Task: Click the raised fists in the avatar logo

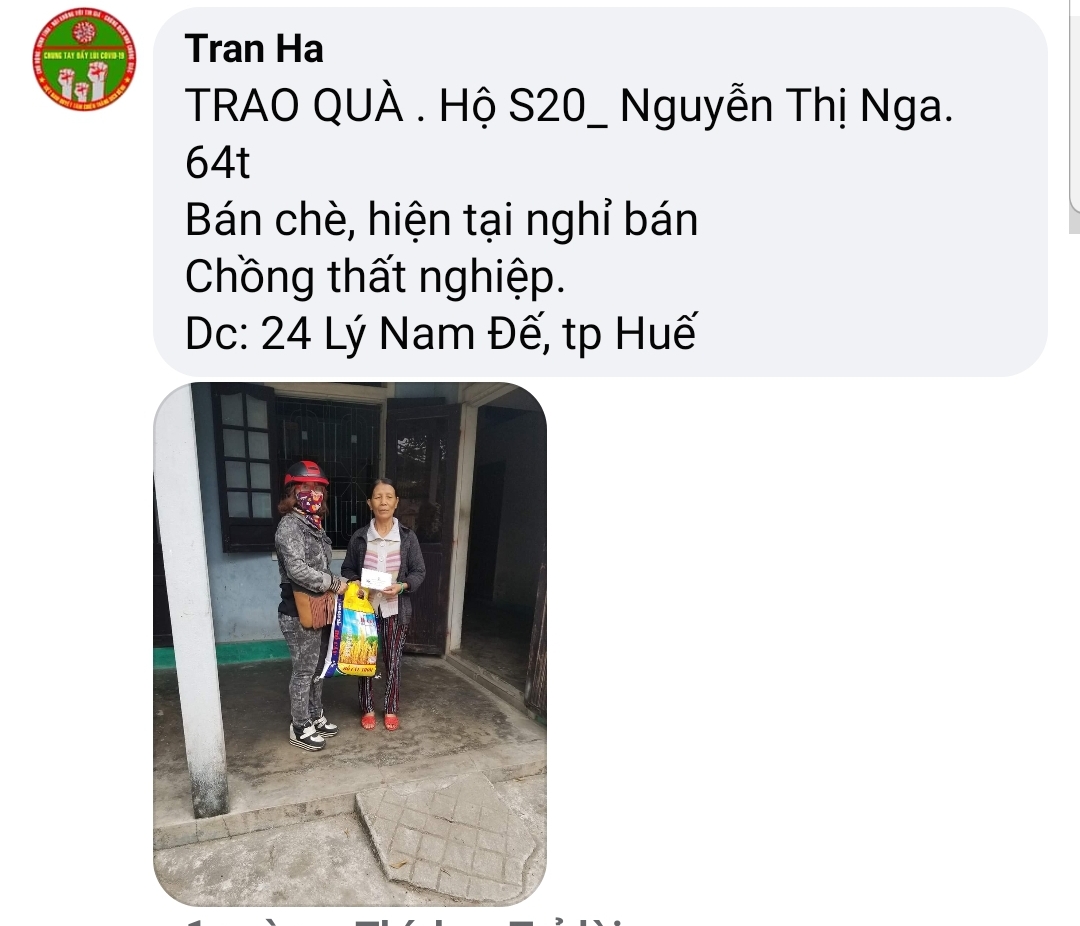Action: 83,80
